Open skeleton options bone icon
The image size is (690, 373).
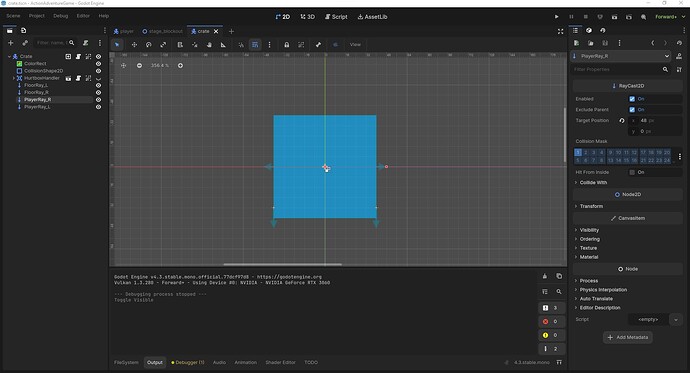[318, 44]
